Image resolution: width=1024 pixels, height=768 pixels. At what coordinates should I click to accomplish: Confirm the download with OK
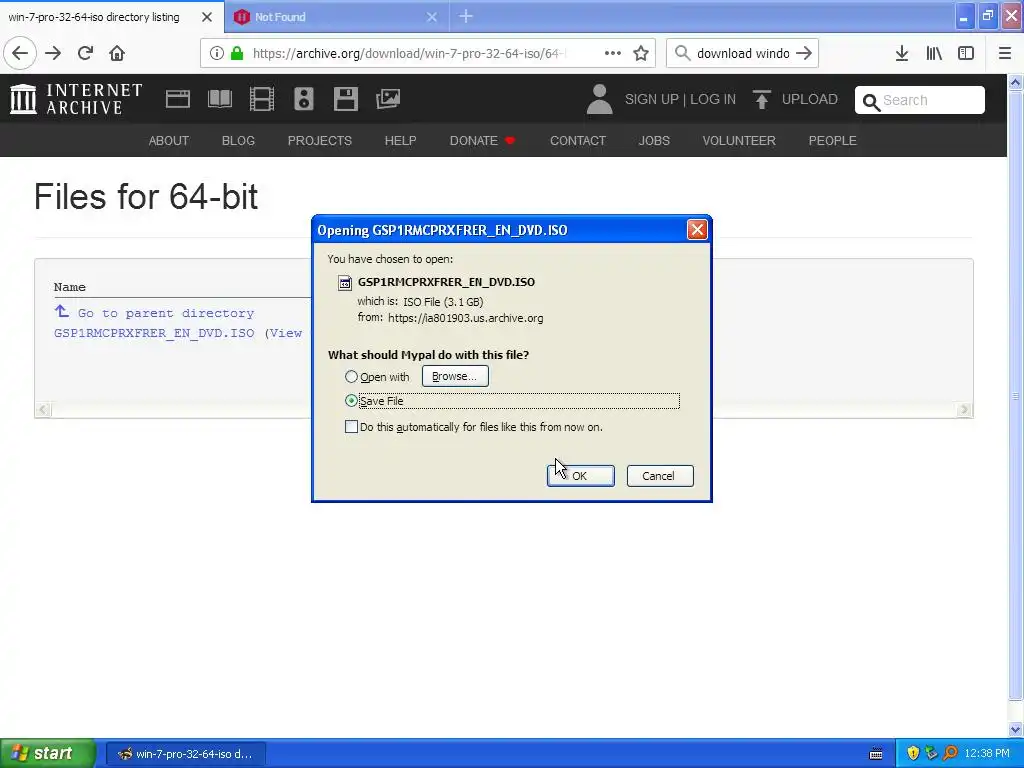pyautogui.click(x=581, y=476)
